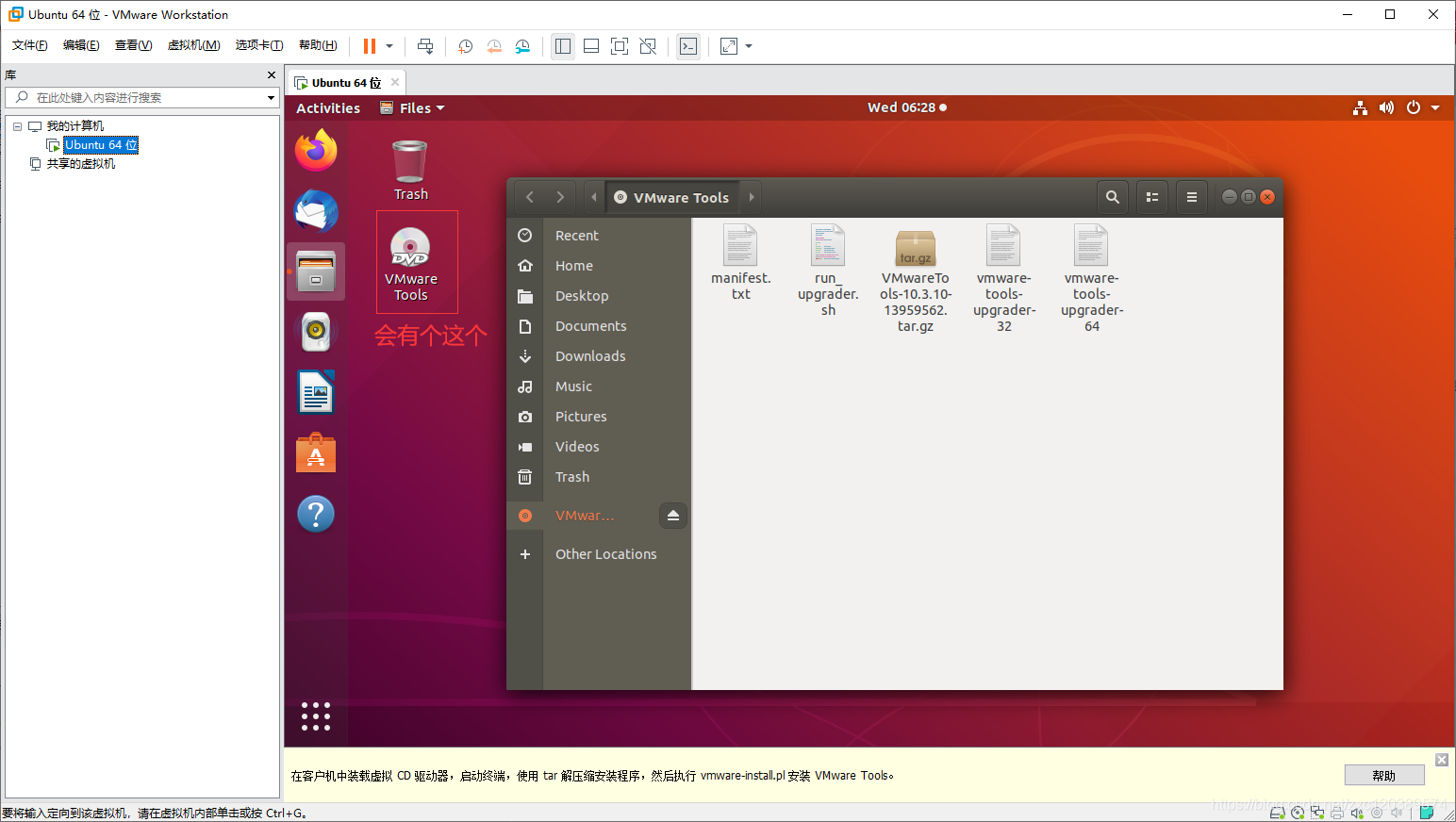Take a snapshot of the VM
This screenshot has width=1456, height=822.
[466, 46]
